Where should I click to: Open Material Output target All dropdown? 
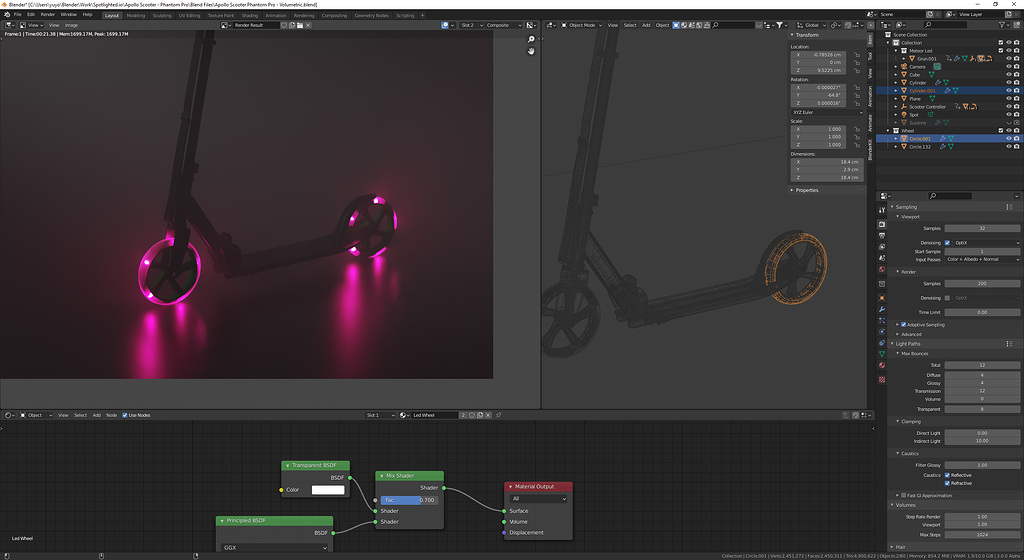(539, 499)
